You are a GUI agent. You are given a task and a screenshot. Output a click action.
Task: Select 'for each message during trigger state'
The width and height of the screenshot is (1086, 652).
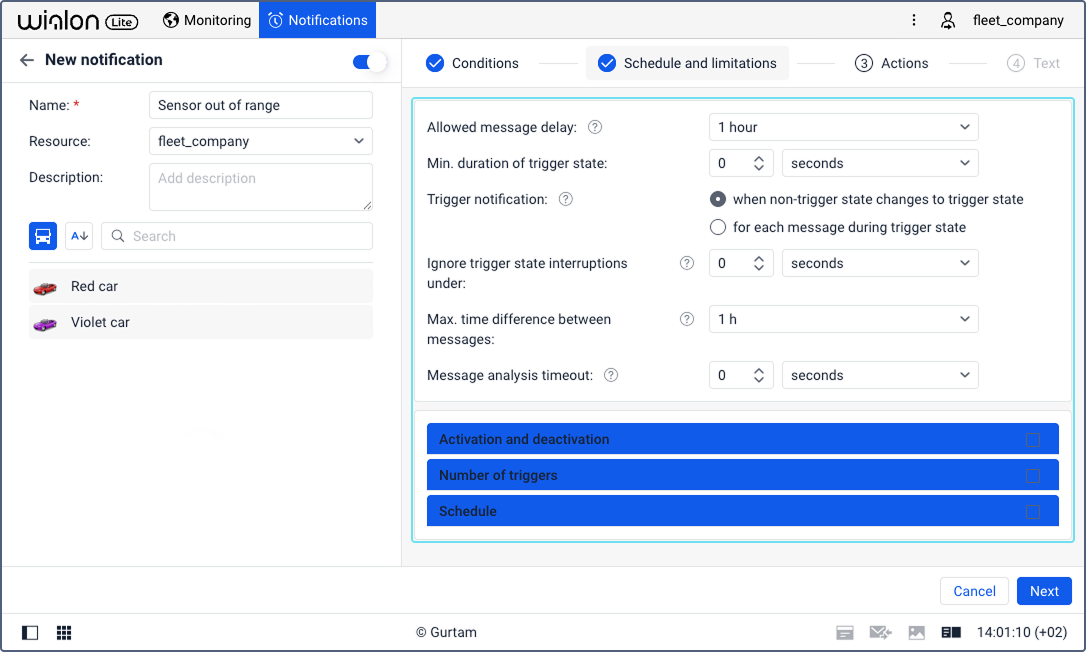pos(717,227)
